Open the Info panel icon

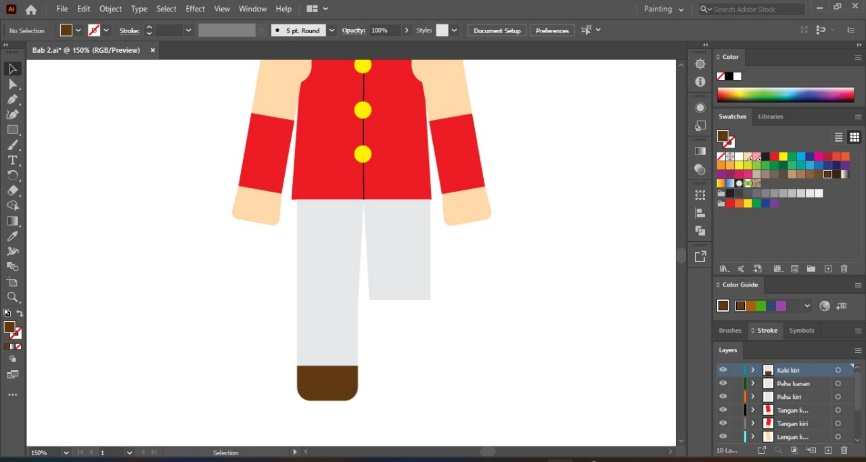pyautogui.click(x=700, y=82)
